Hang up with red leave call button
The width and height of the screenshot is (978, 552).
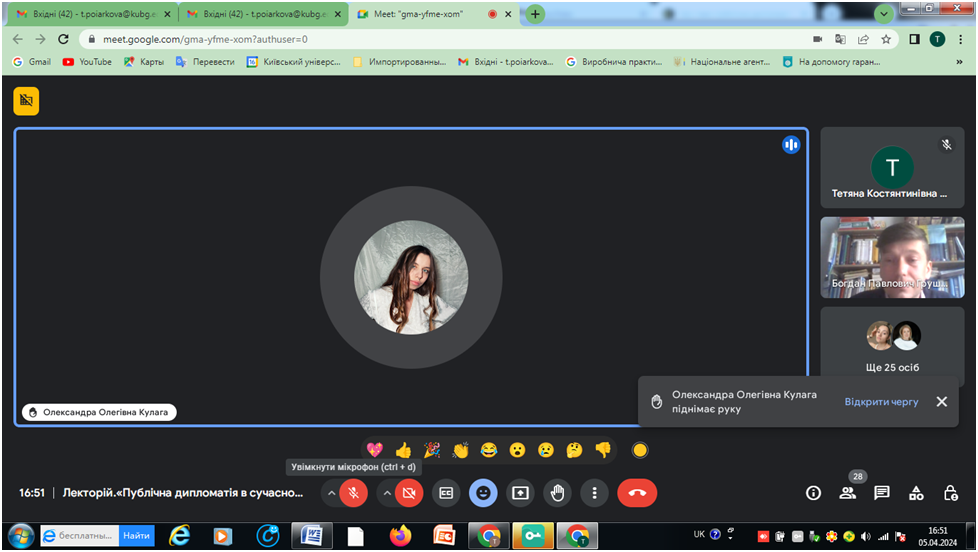click(x=637, y=492)
